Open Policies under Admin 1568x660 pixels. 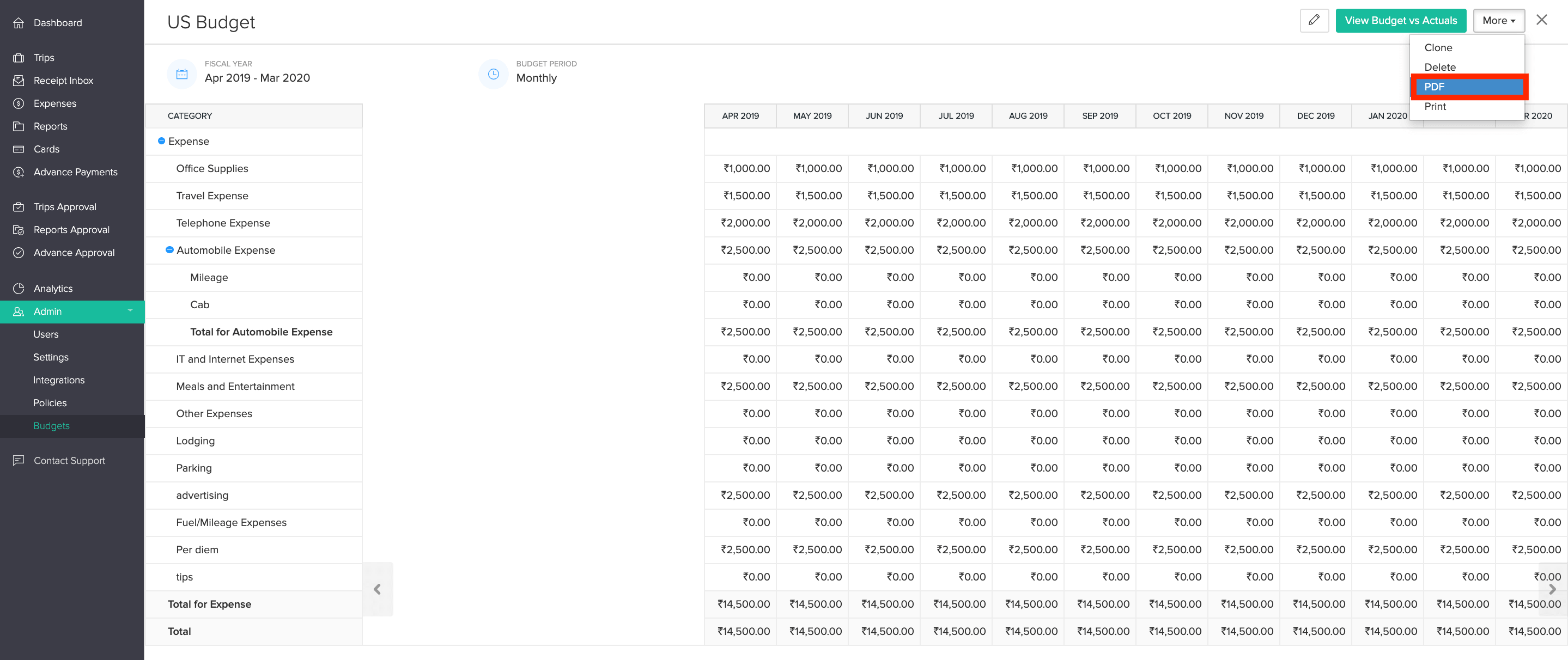click(50, 402)
